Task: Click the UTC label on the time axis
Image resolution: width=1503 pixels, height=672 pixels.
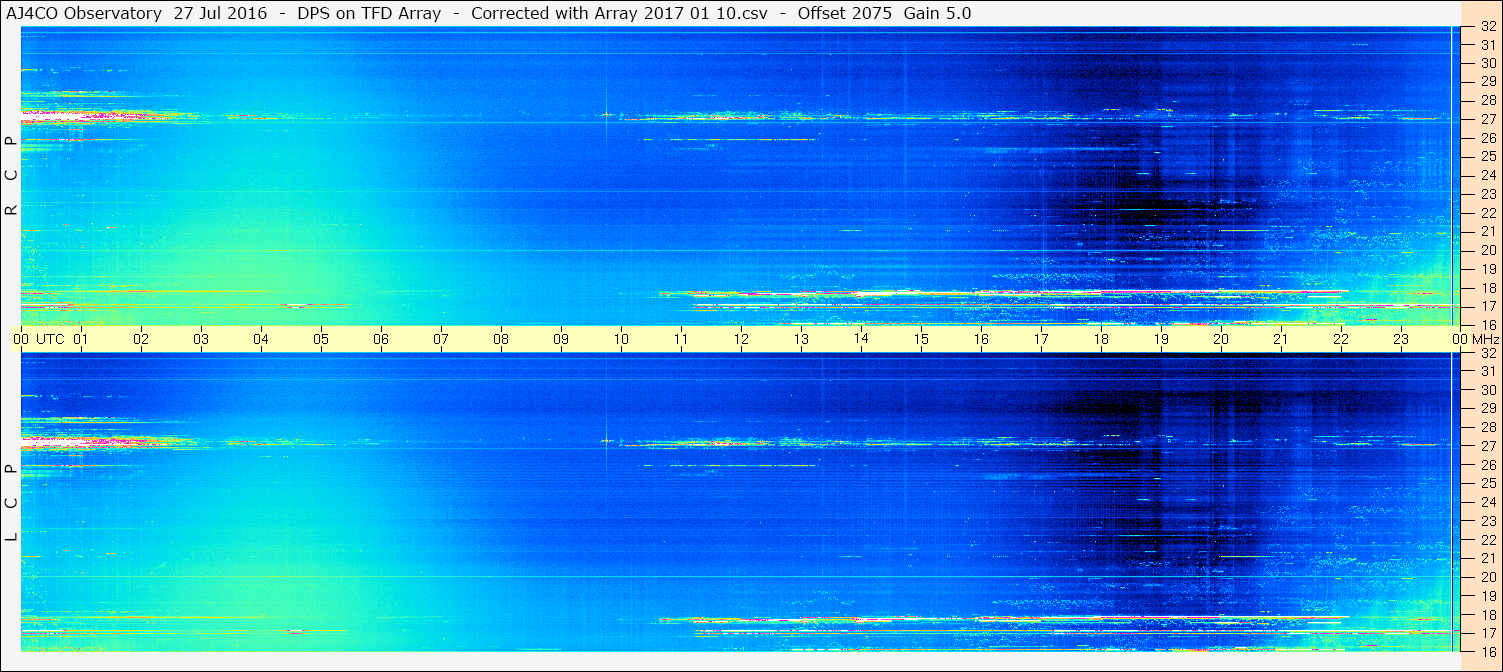Action: click(50, 340)
